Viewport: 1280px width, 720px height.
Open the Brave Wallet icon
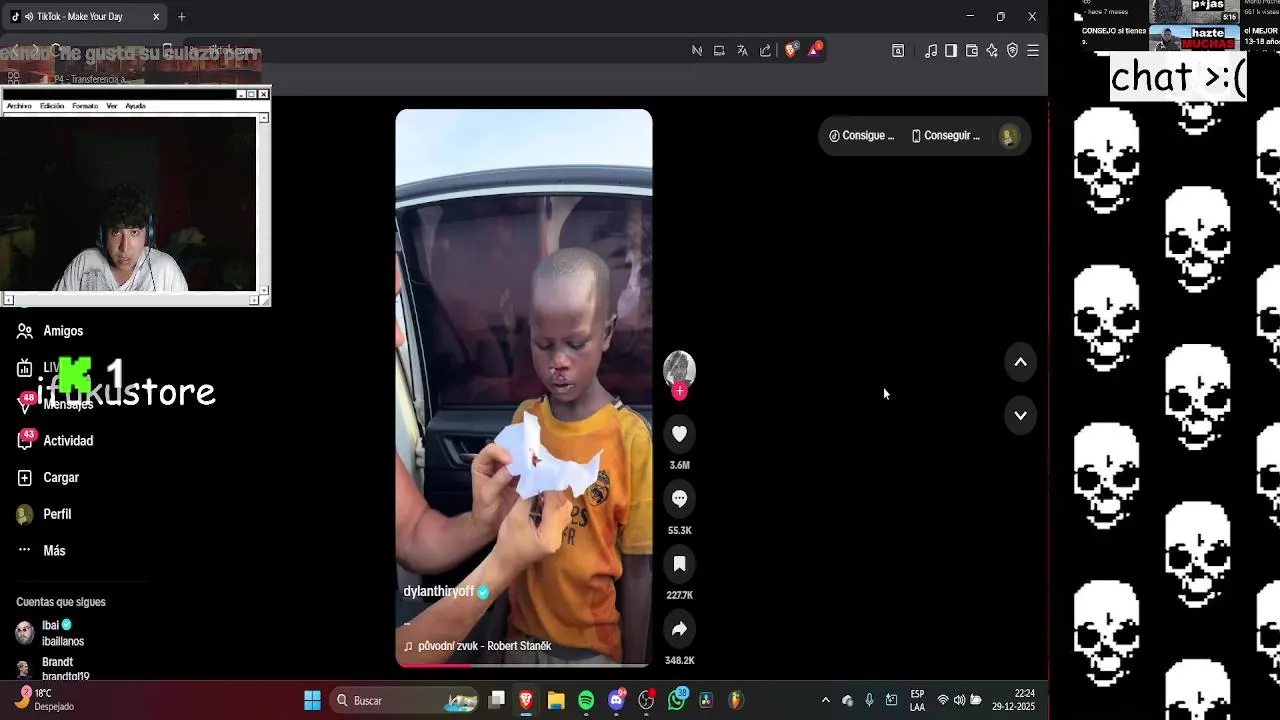[x=971, y=51]
